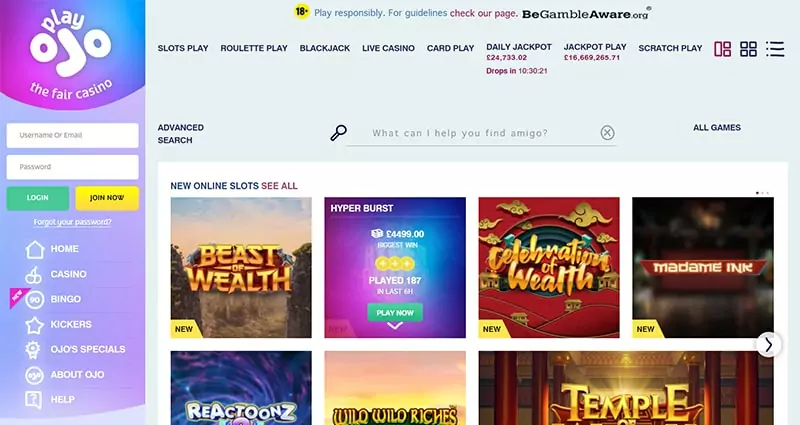Screen dimensions: 800x425
Task: Select the carousel page indicator dots
Action: (x=762, y=193)
